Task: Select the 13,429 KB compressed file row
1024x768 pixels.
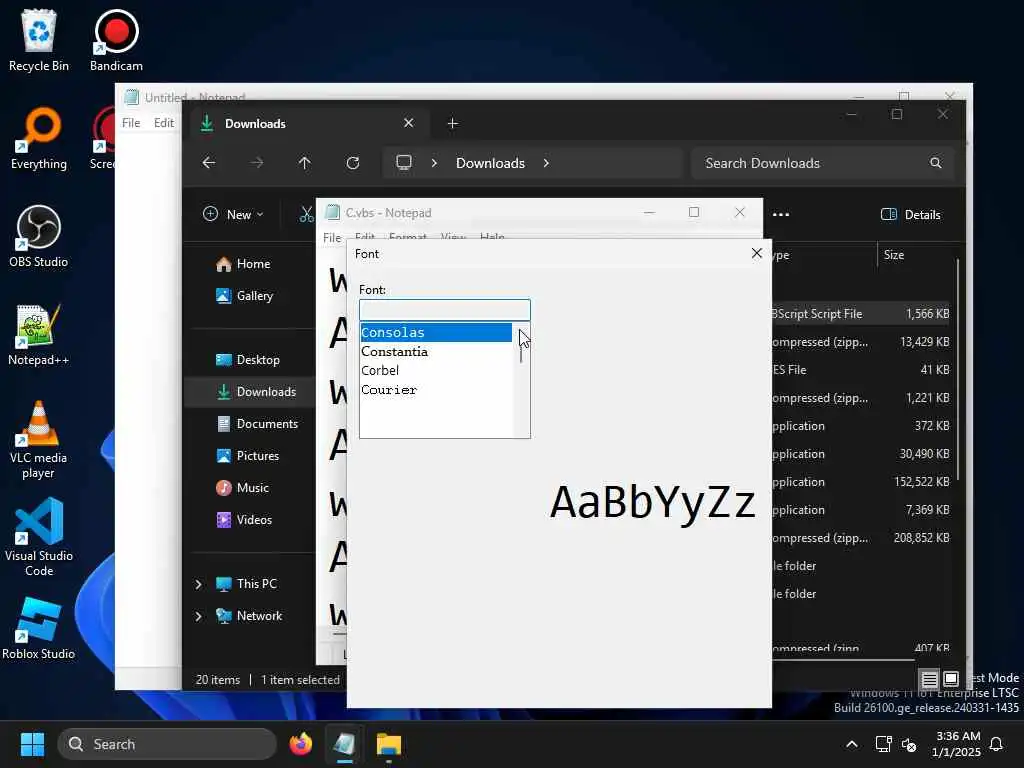Action: 862,342
